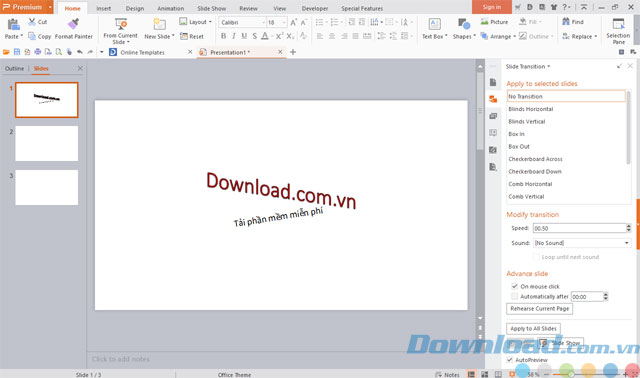Switch to Normal view in status bar
640x378 pixels.
tap(471, 374)
